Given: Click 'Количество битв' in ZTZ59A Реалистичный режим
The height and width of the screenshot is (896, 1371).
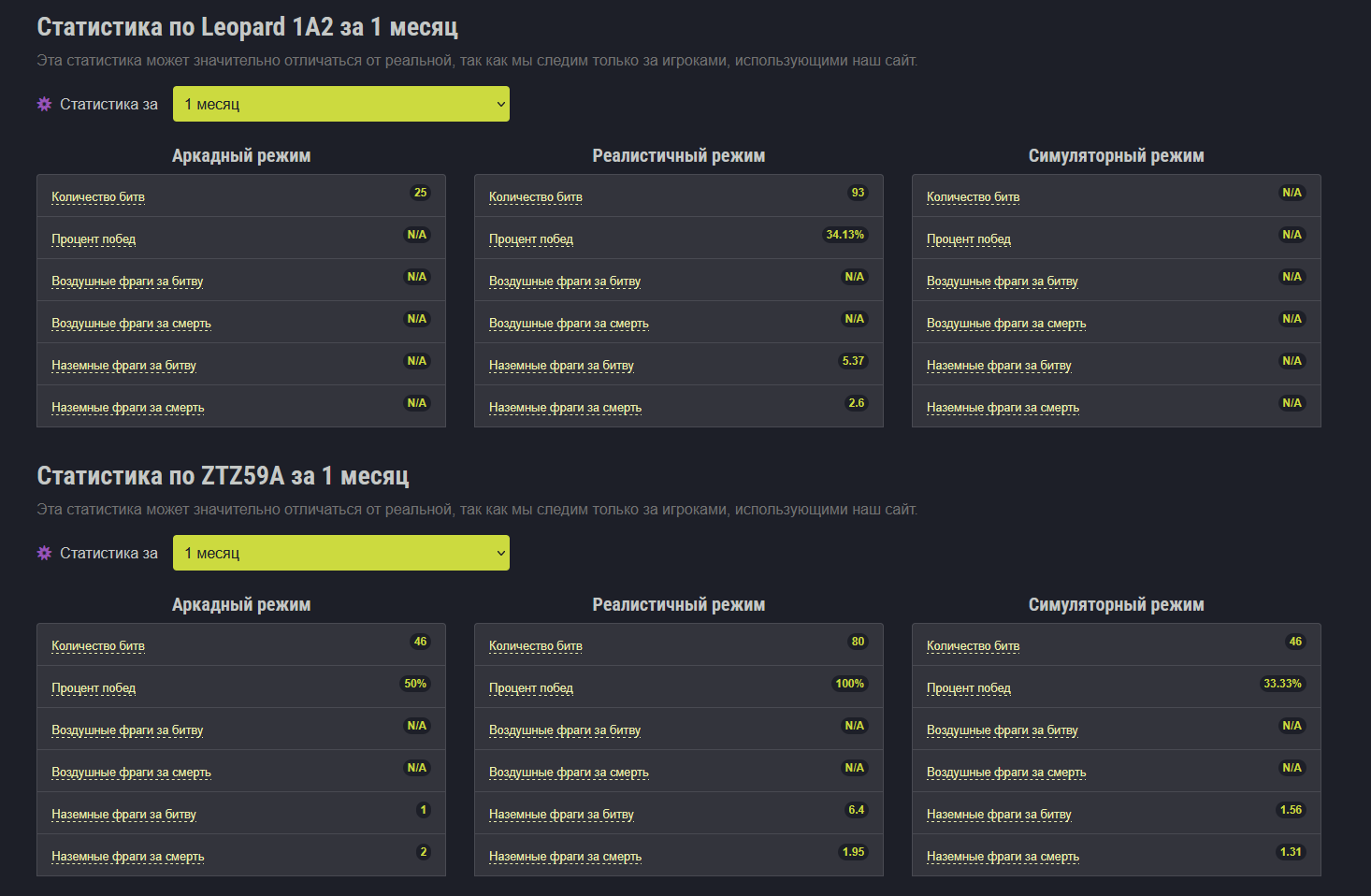Looking at the screenshot, I should (x=536, y=645).
